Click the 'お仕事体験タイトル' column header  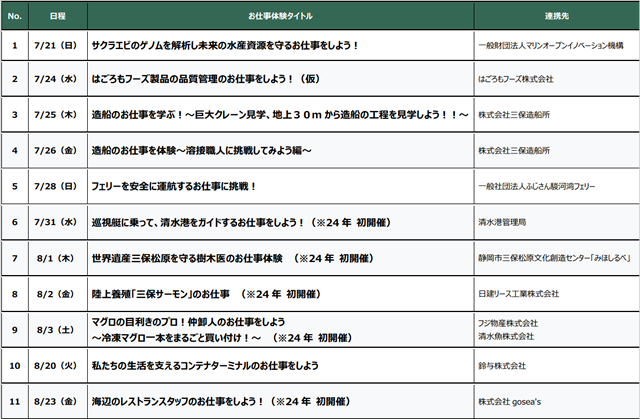pos(280,16)
